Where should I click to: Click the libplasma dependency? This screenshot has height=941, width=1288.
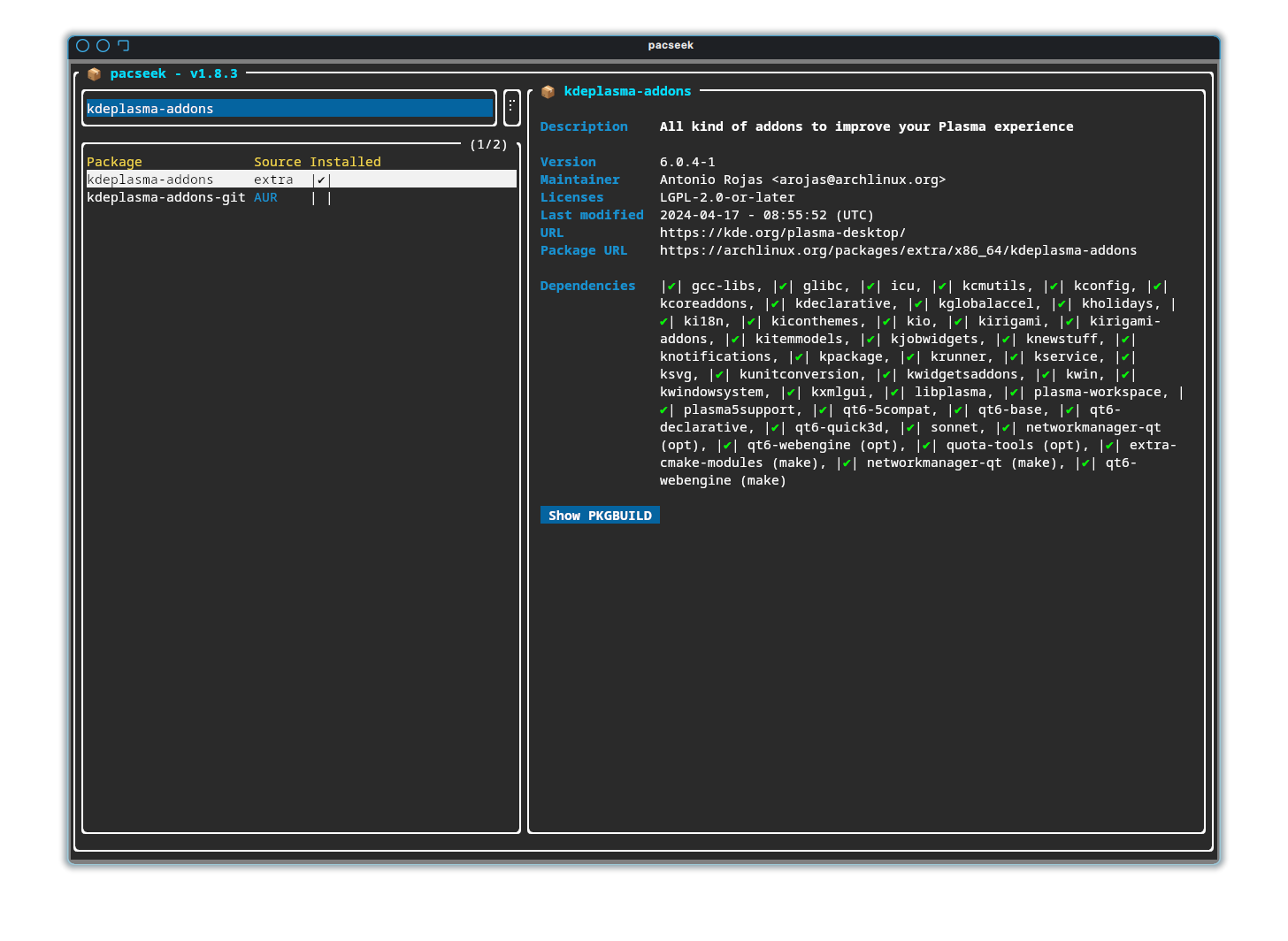[950, 392]
